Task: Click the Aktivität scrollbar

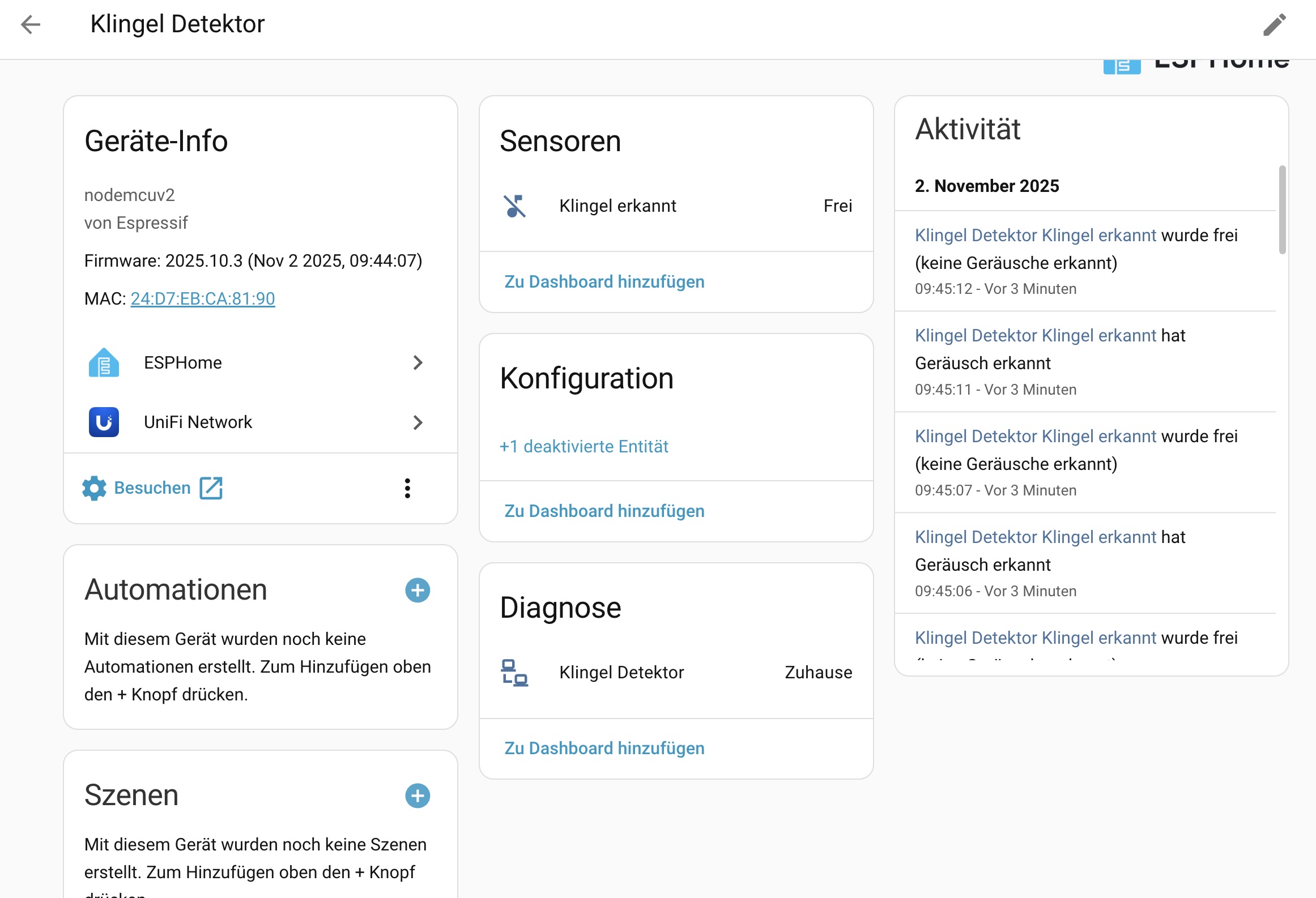Action: pos(1282,210)
